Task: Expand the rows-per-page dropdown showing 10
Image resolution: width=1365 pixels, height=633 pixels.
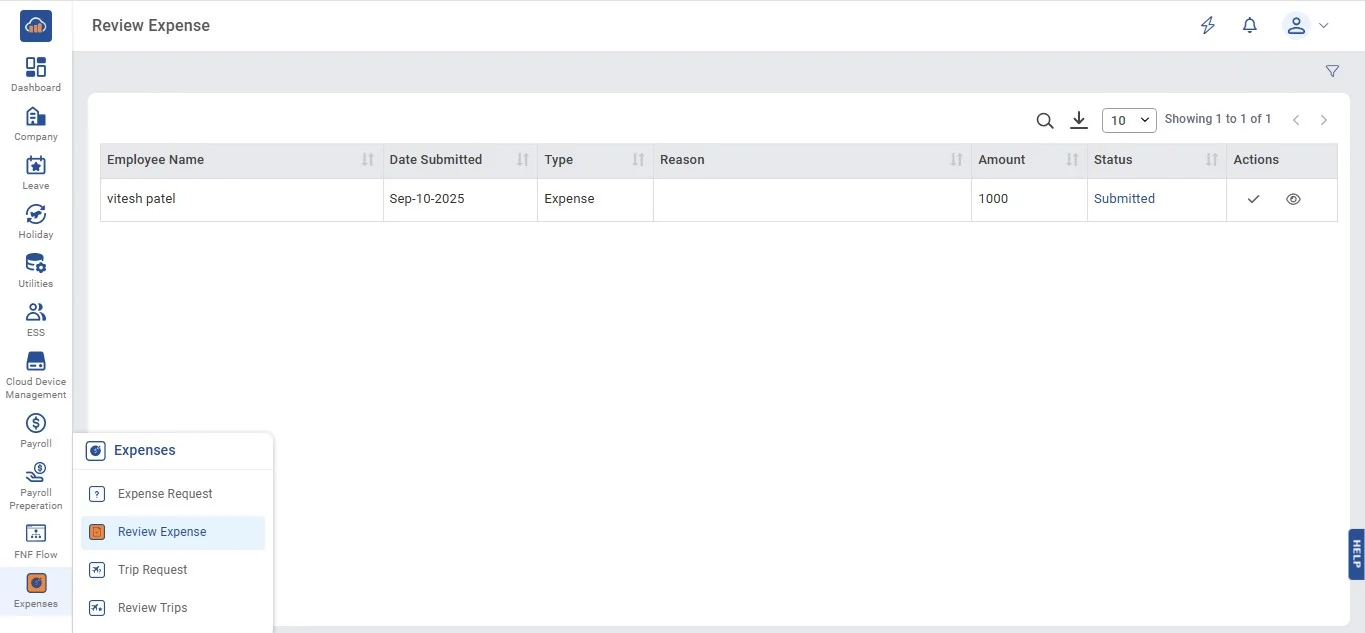Action: tap(1129, 120)
